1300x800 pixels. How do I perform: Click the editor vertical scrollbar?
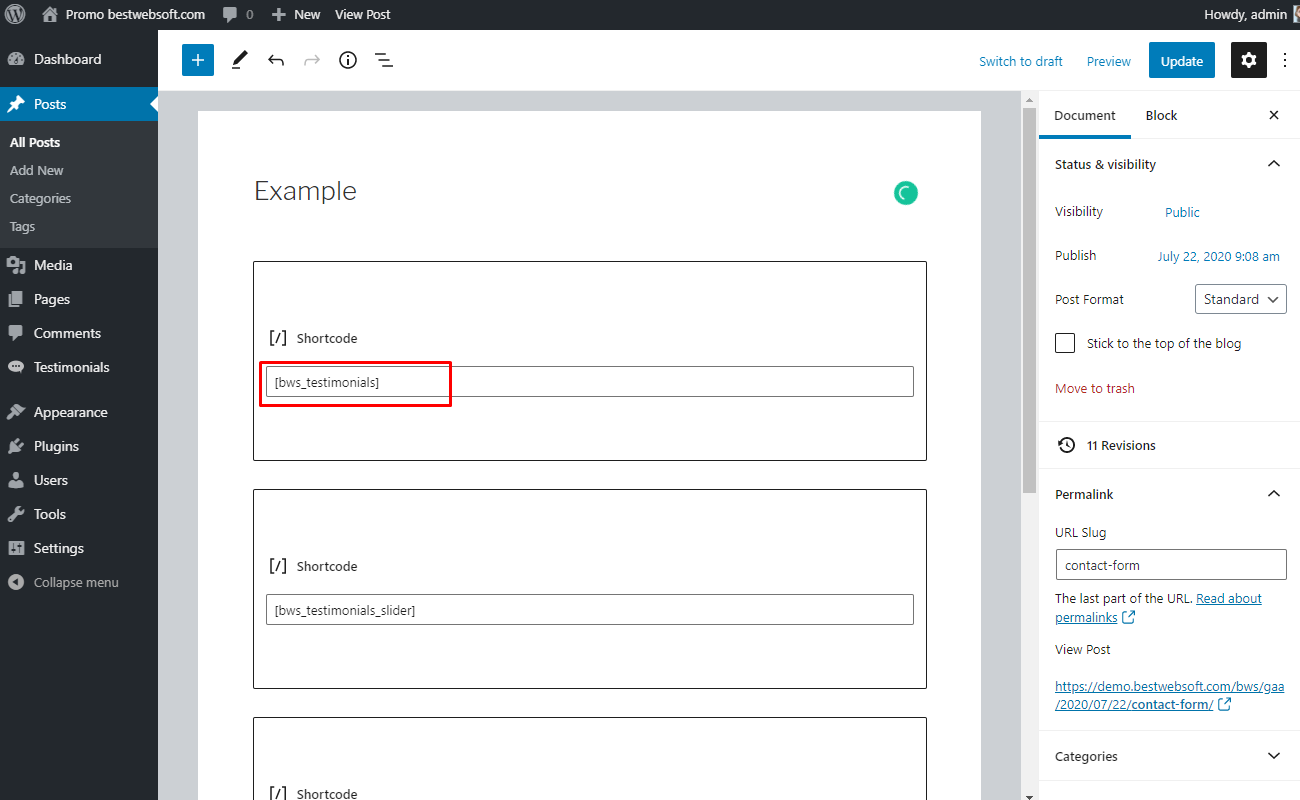1029,300
